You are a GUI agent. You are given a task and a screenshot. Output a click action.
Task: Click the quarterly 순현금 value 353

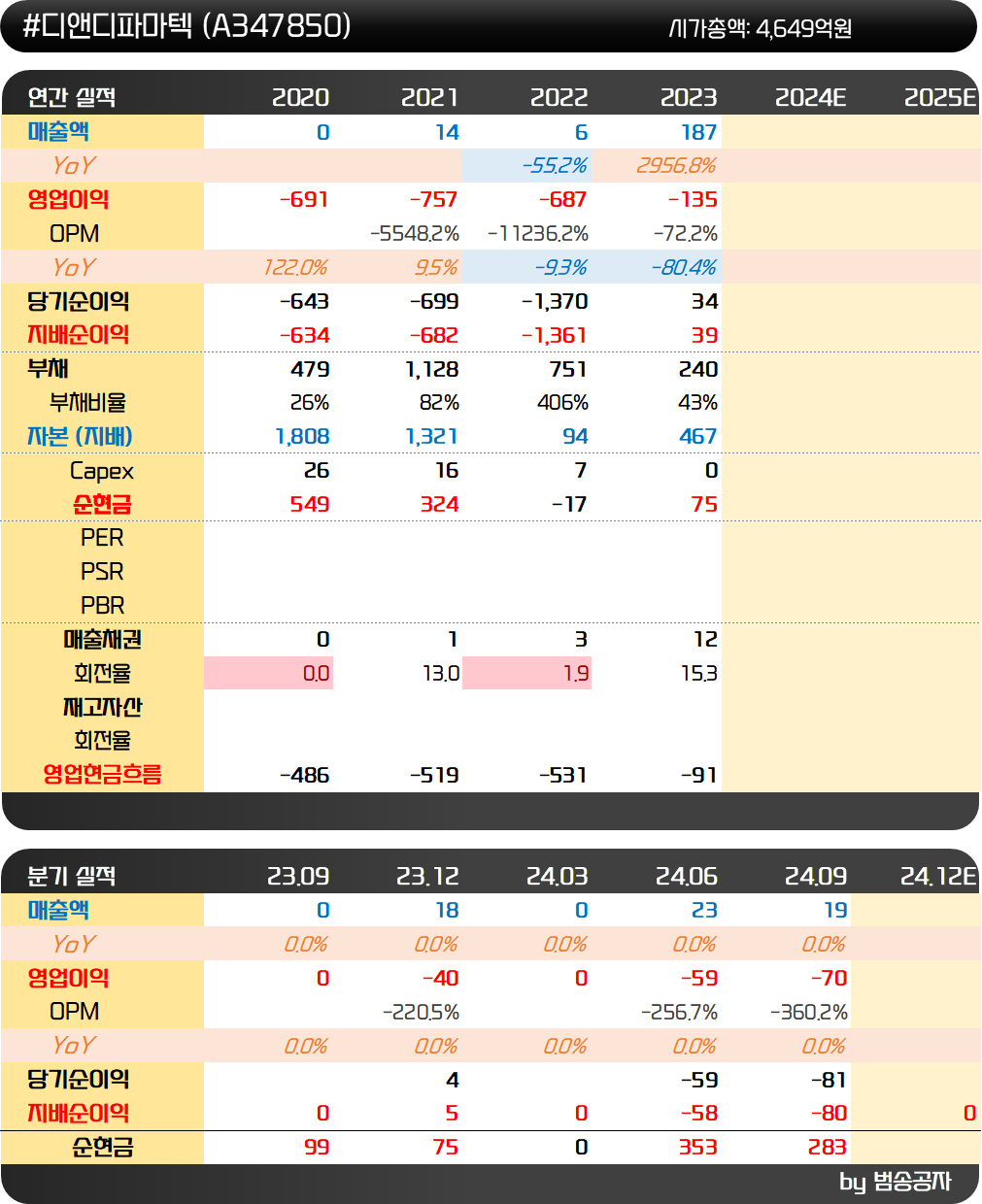(x=698, y=1148)
